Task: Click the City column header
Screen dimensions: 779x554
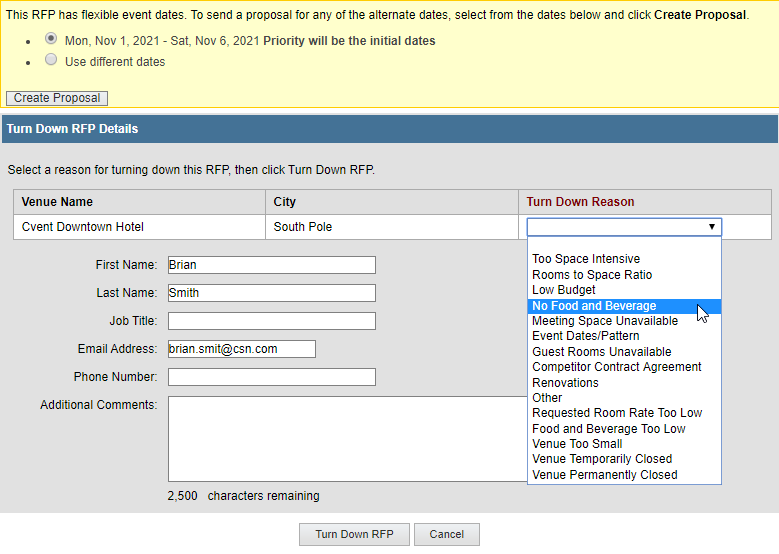Action: pos(391,202)
